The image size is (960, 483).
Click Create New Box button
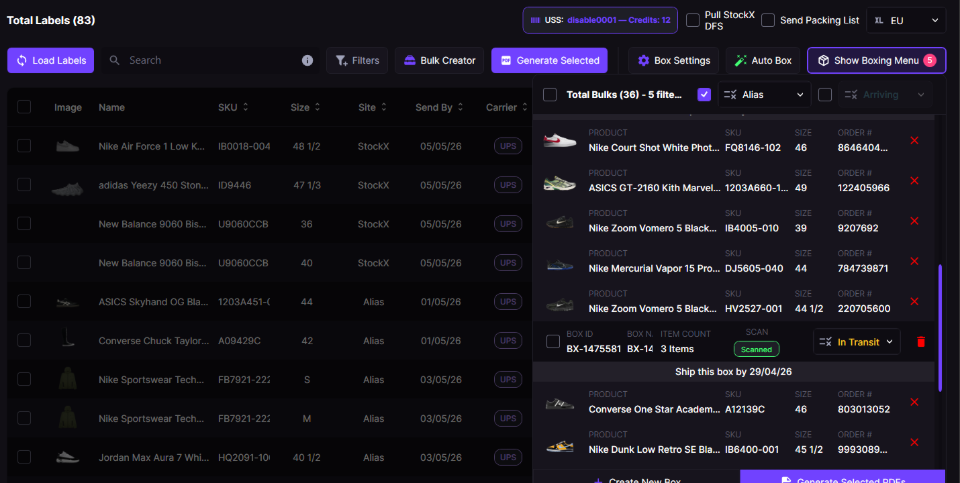(637, 476)
